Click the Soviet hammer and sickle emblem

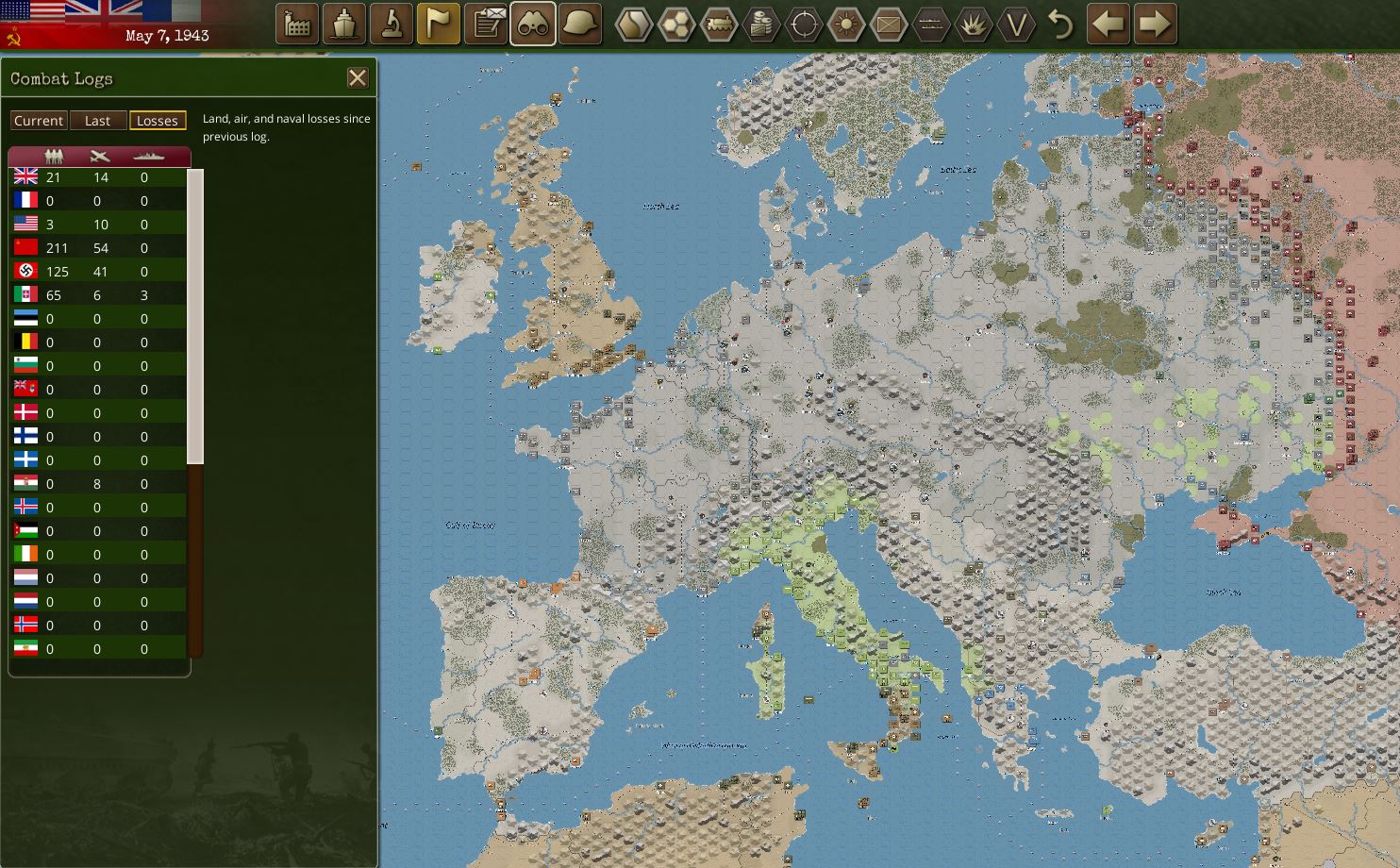(13, 37)
